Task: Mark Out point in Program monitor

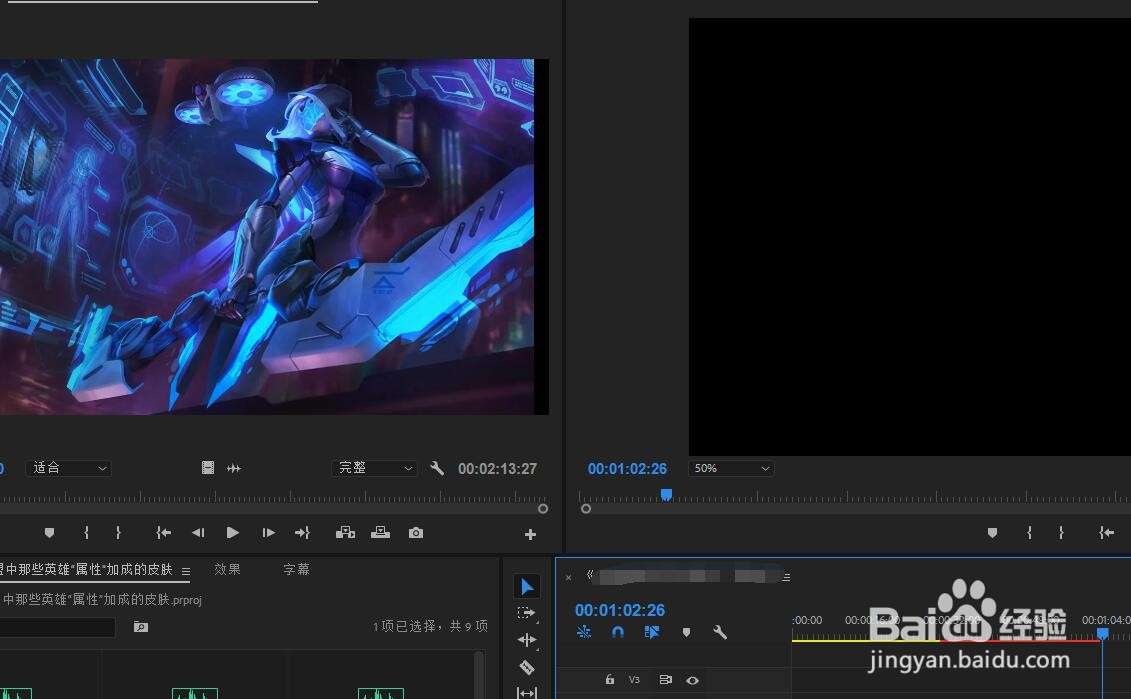Action: point(1061,532)
